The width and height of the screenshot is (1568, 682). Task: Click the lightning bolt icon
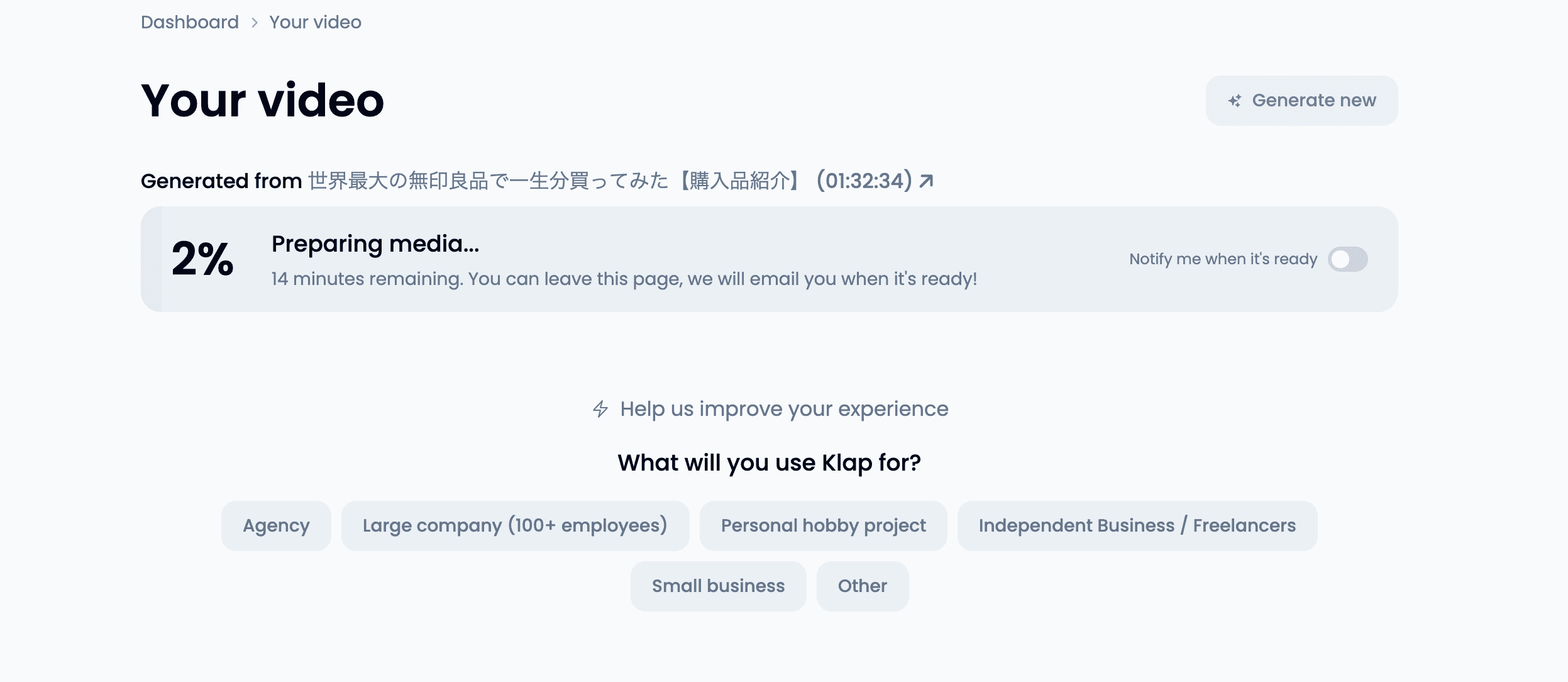tap(600, 409)
